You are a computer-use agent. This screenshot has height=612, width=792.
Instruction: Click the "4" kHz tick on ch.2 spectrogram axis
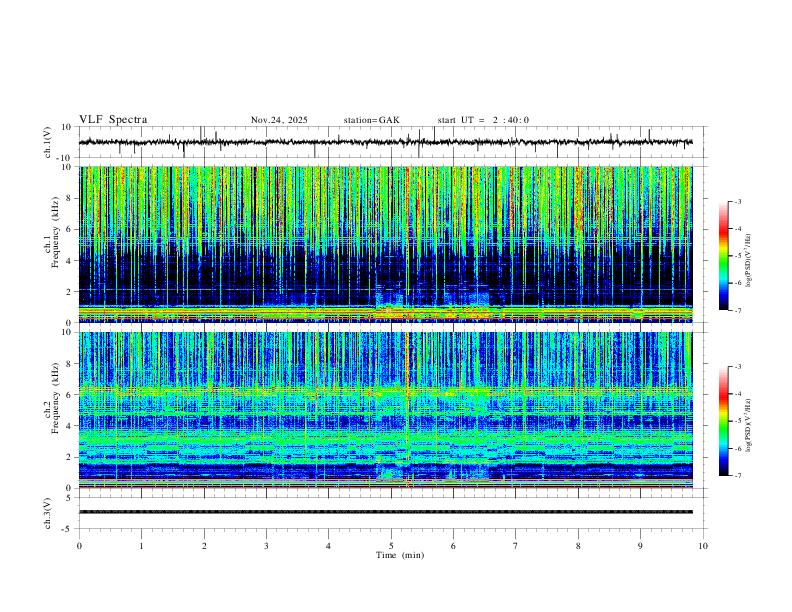coord(69,426)
